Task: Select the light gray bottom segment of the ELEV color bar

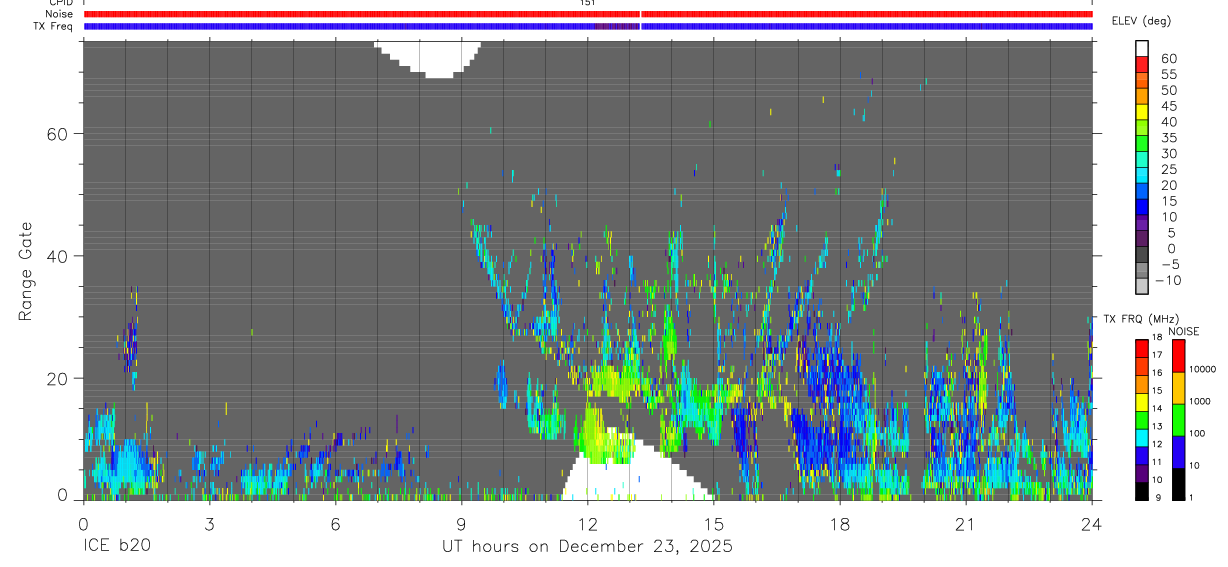Action: click(1142, 285)
